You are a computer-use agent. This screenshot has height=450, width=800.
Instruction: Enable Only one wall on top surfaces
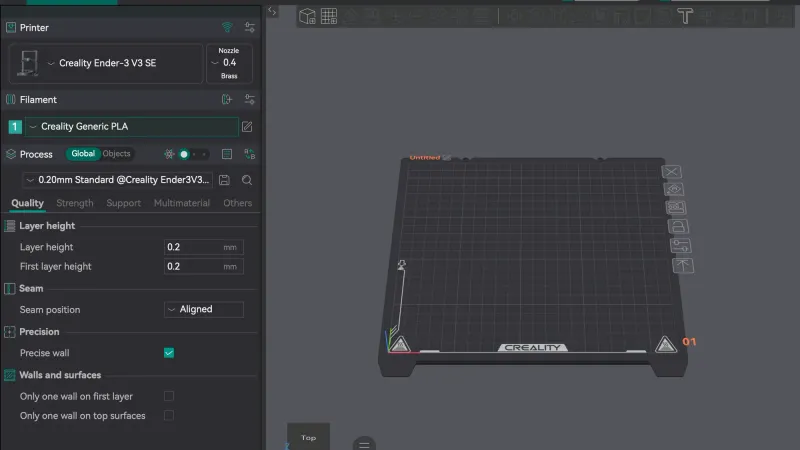click(169, 416)
